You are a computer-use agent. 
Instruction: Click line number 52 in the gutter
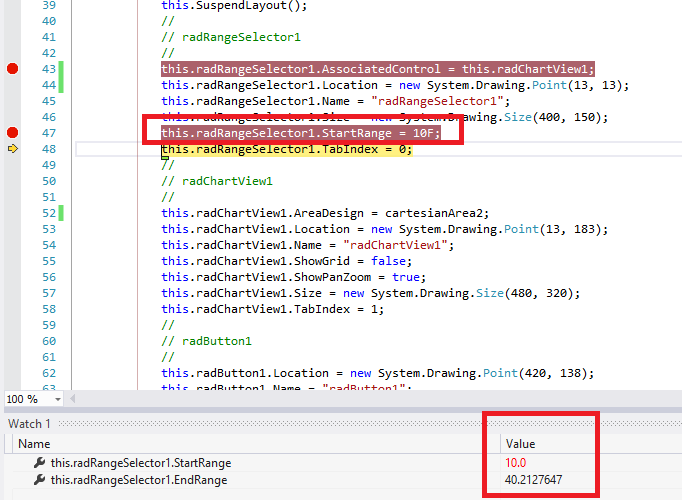49,213
